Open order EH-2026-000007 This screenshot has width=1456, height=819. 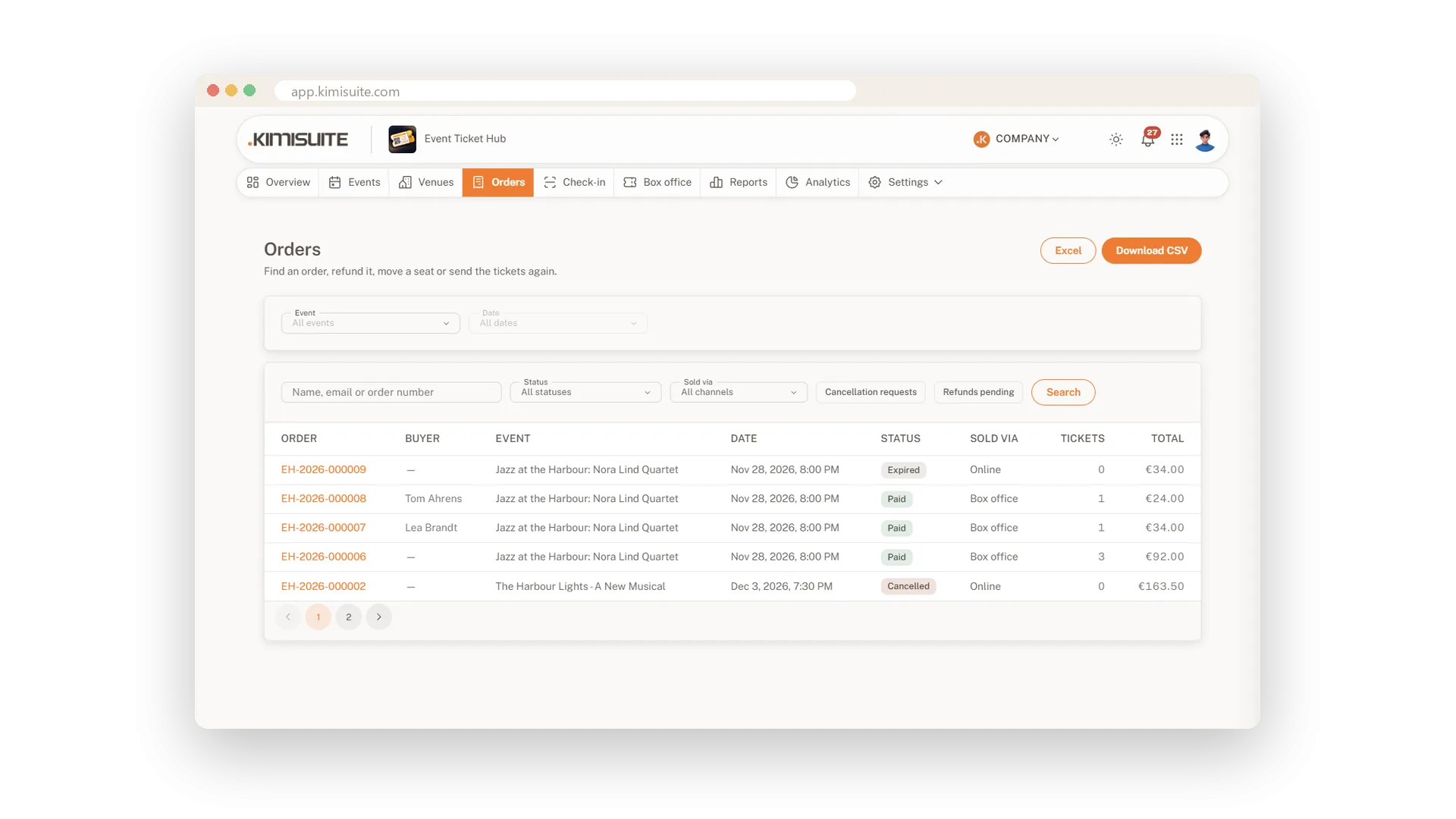324,528
